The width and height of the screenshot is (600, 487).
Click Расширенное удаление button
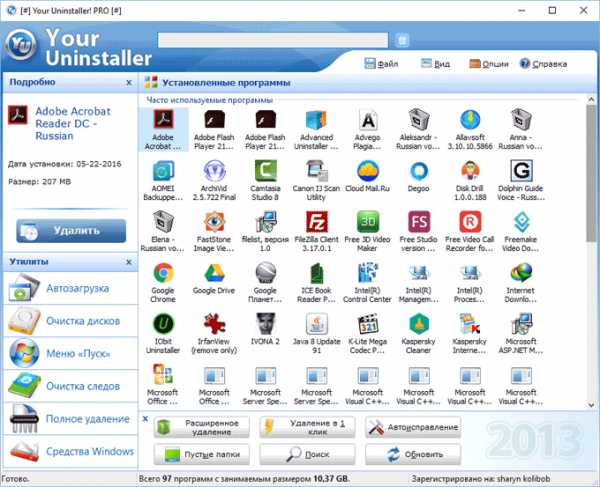[202, 427]
